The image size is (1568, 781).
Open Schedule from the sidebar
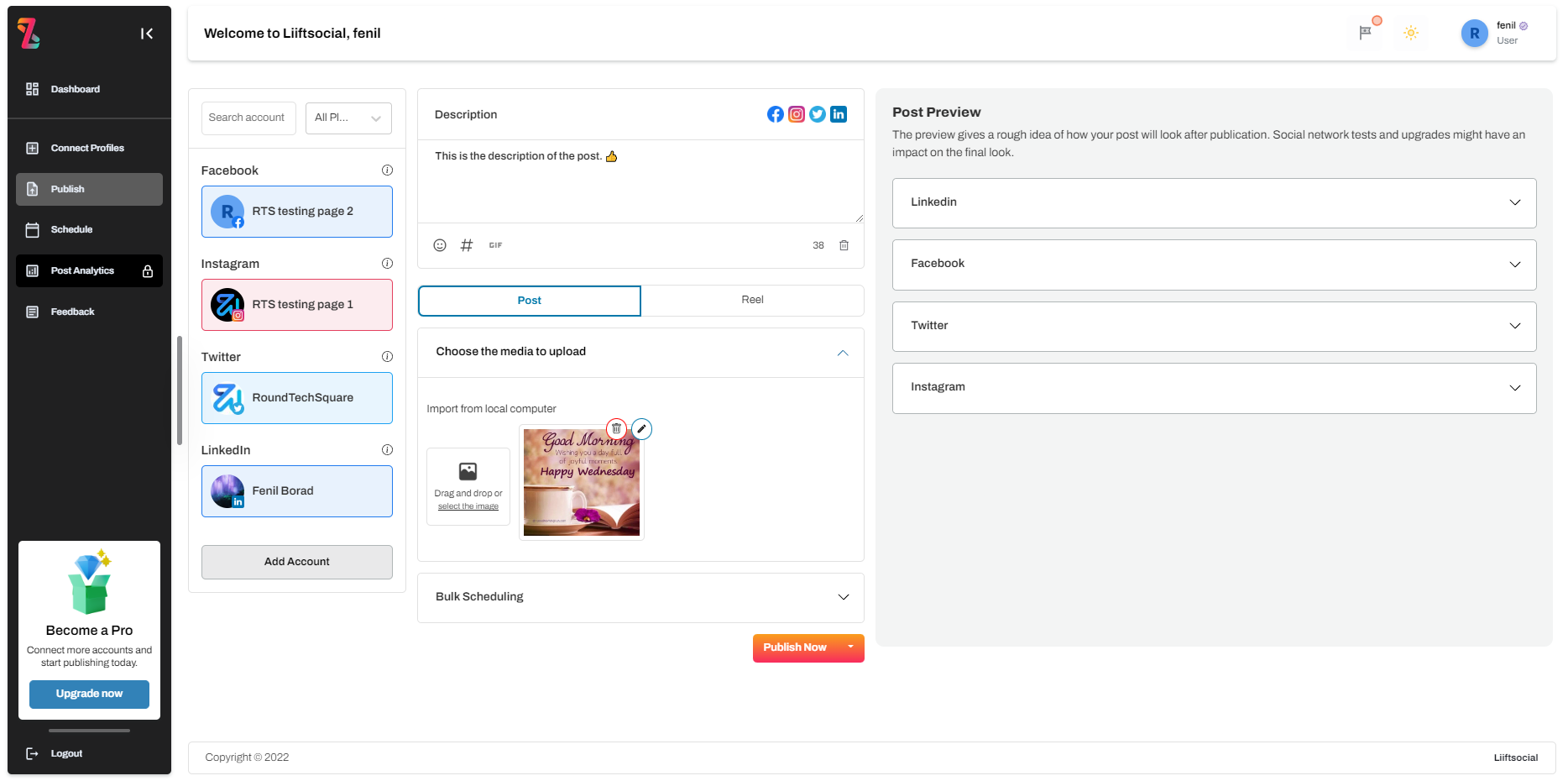(x=71, y=229)
